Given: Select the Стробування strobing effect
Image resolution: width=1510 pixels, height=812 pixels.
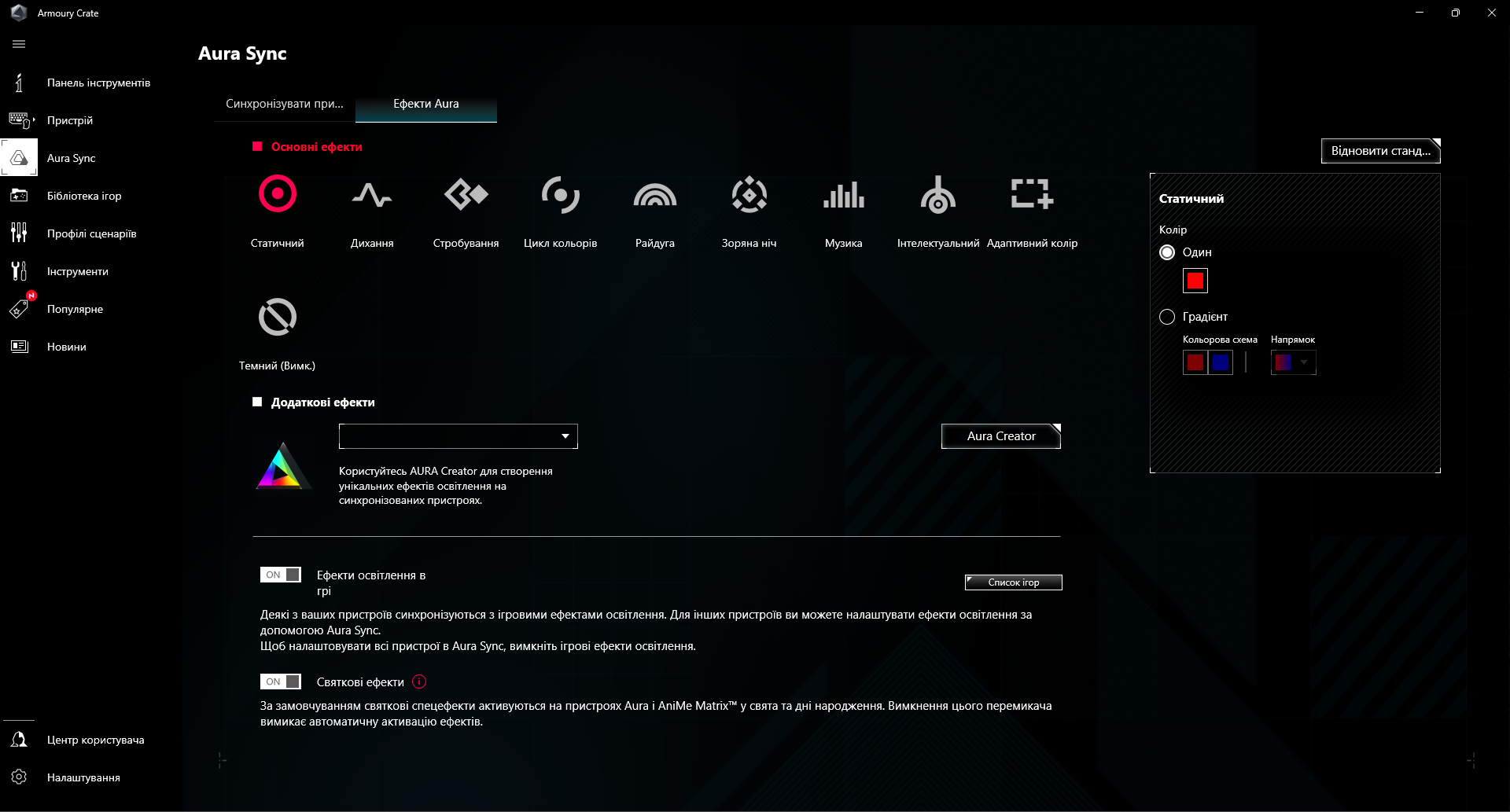Looking at the screenshot, I should point(466,195).
